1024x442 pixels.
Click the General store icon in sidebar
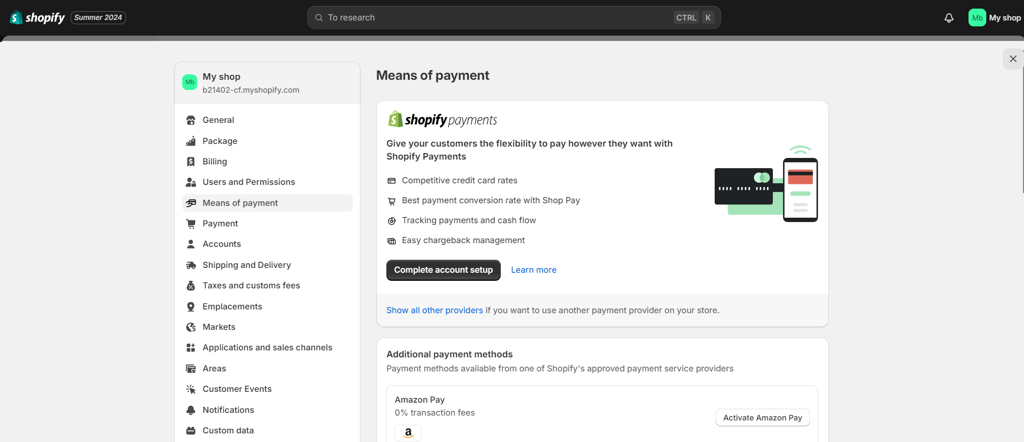click(x=191, y=120)
